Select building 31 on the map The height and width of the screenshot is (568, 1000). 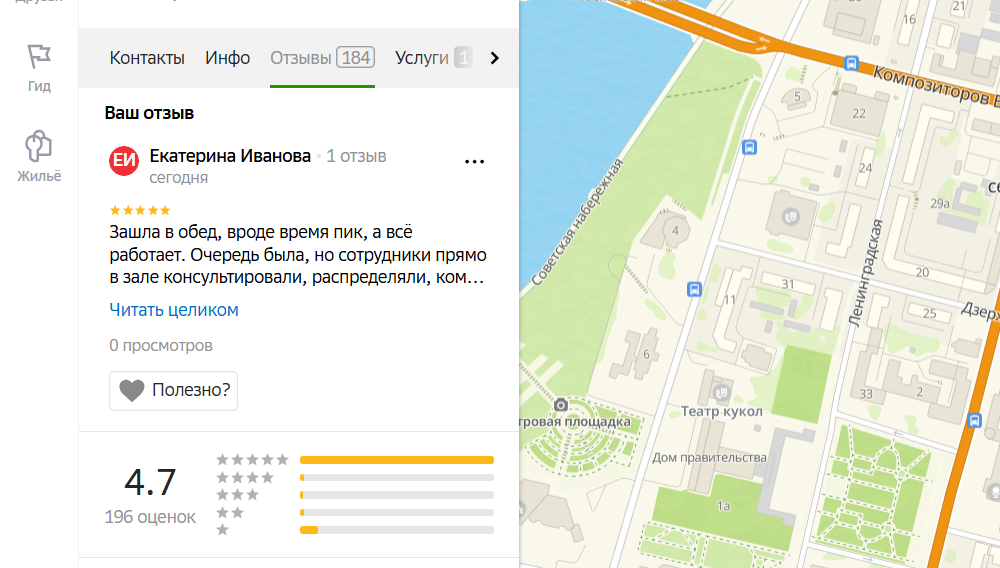coord(788,284)
